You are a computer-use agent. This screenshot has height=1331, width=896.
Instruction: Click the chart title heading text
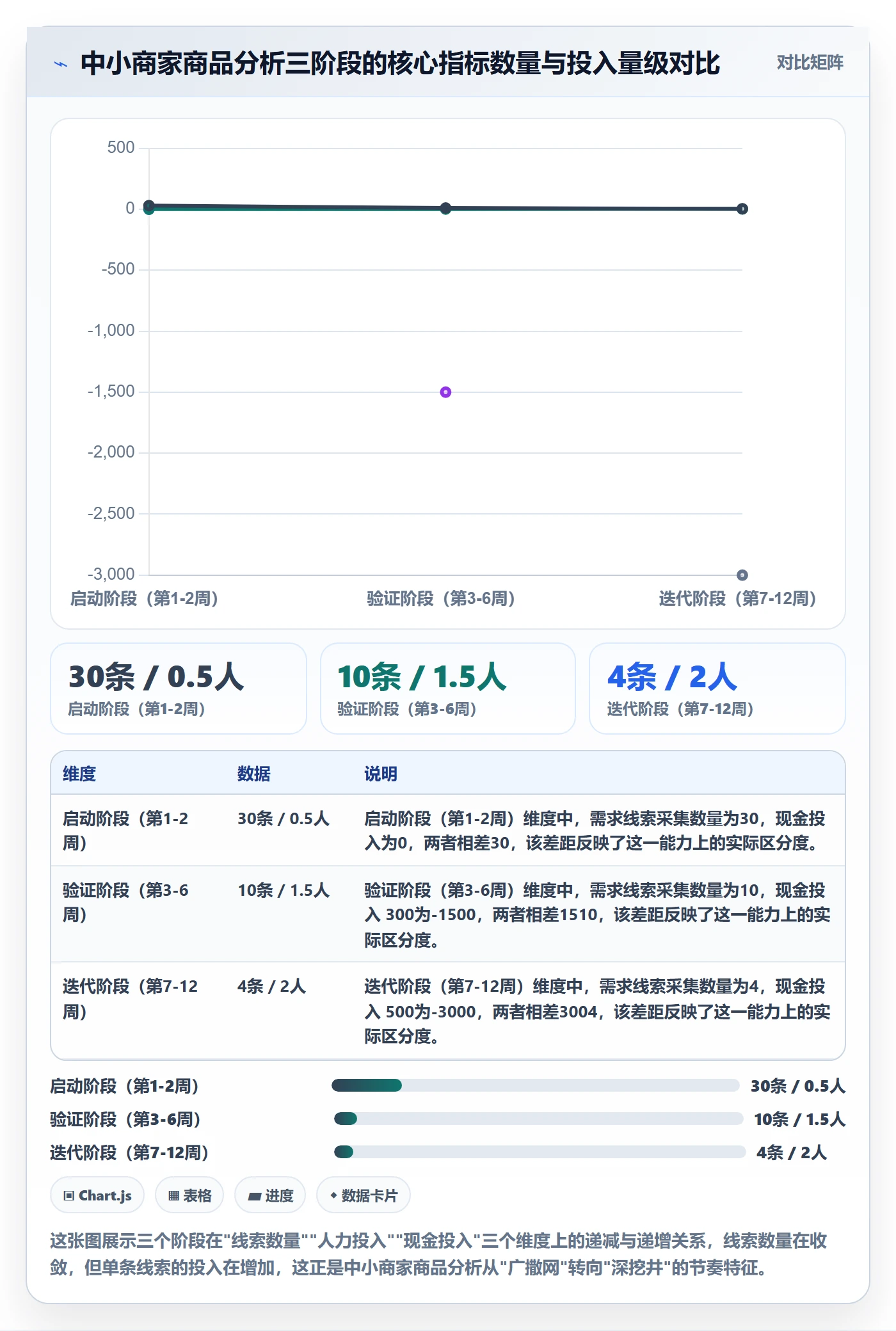tap(401, 63)
